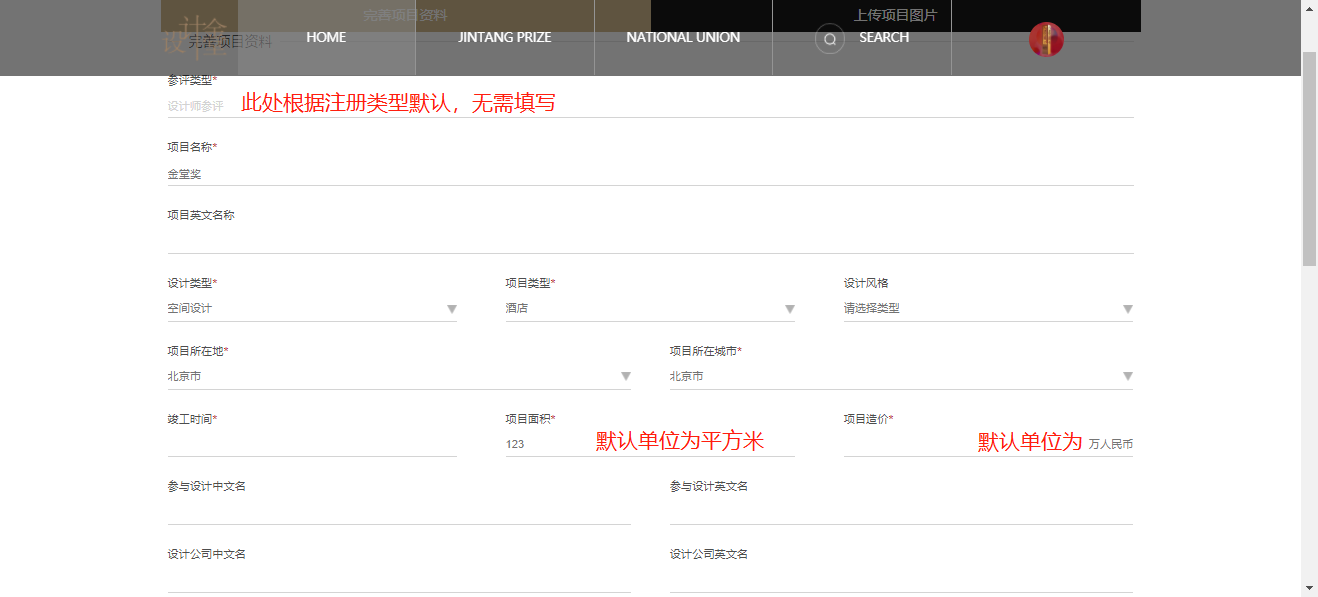Expand the 设计类型 dropdown showing 空间设计
The height and width of the screenshot is (597, 1318).
coord(312,309)
